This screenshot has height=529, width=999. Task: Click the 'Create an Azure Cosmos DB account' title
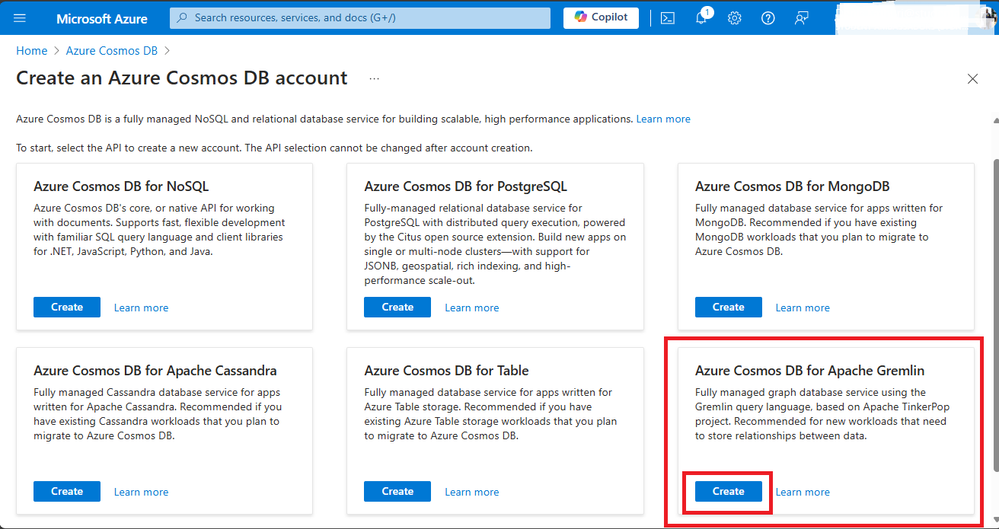point(182,78)
